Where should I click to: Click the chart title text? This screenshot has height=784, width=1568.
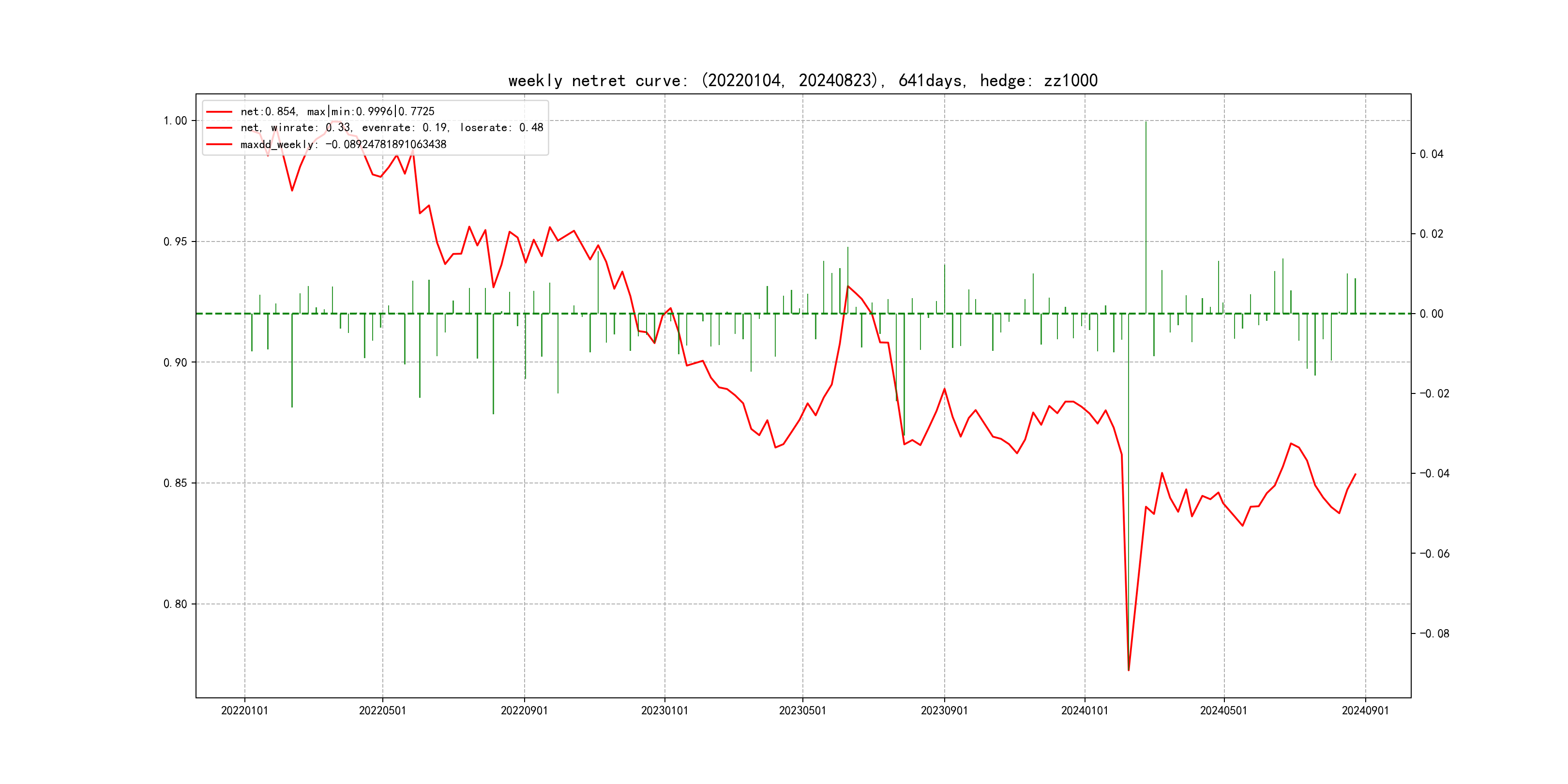click(802, 80)
